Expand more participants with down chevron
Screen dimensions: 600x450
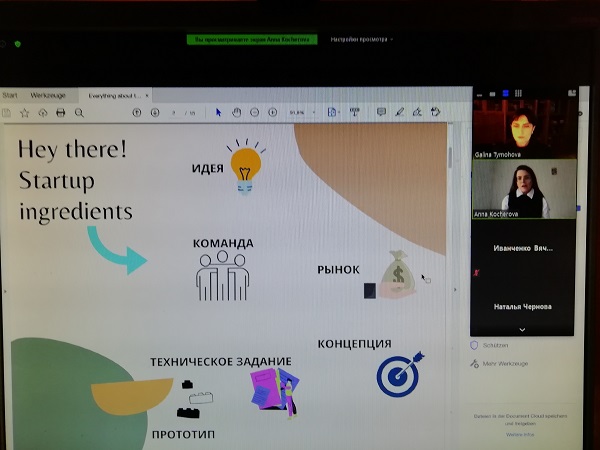[522, 329]
